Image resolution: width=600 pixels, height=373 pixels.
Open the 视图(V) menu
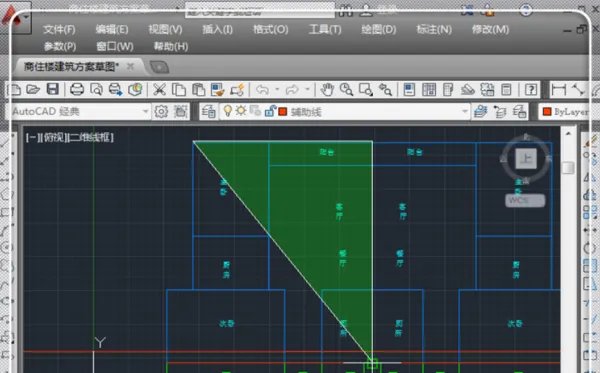[x=165, y=29]
